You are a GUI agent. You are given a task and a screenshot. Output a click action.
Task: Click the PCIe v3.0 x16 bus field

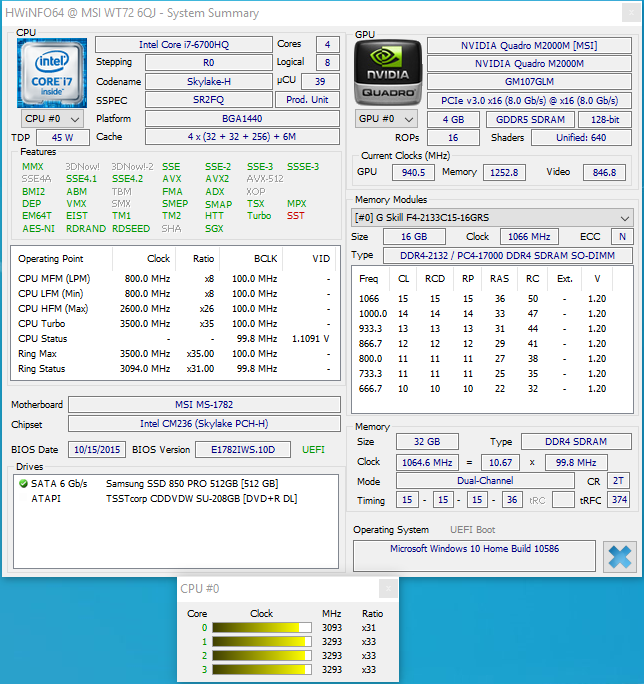pyautogui.click(x=529, y=101)
